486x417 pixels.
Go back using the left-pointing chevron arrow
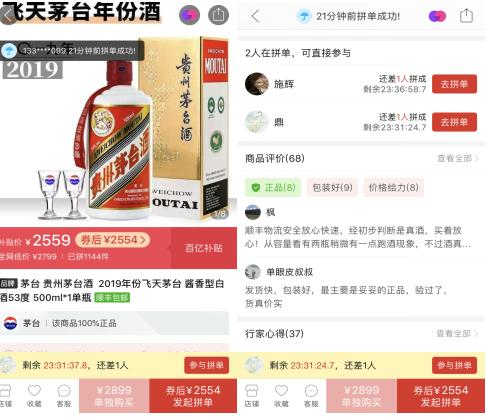[x=255, y=16]
